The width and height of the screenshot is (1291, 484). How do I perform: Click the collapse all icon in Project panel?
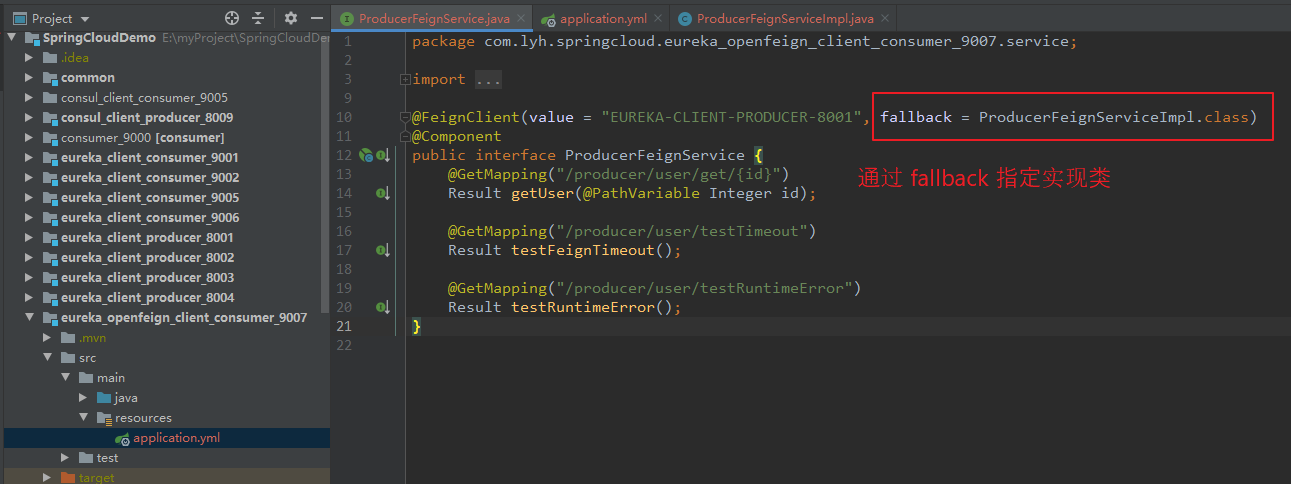tap(258, 18)
